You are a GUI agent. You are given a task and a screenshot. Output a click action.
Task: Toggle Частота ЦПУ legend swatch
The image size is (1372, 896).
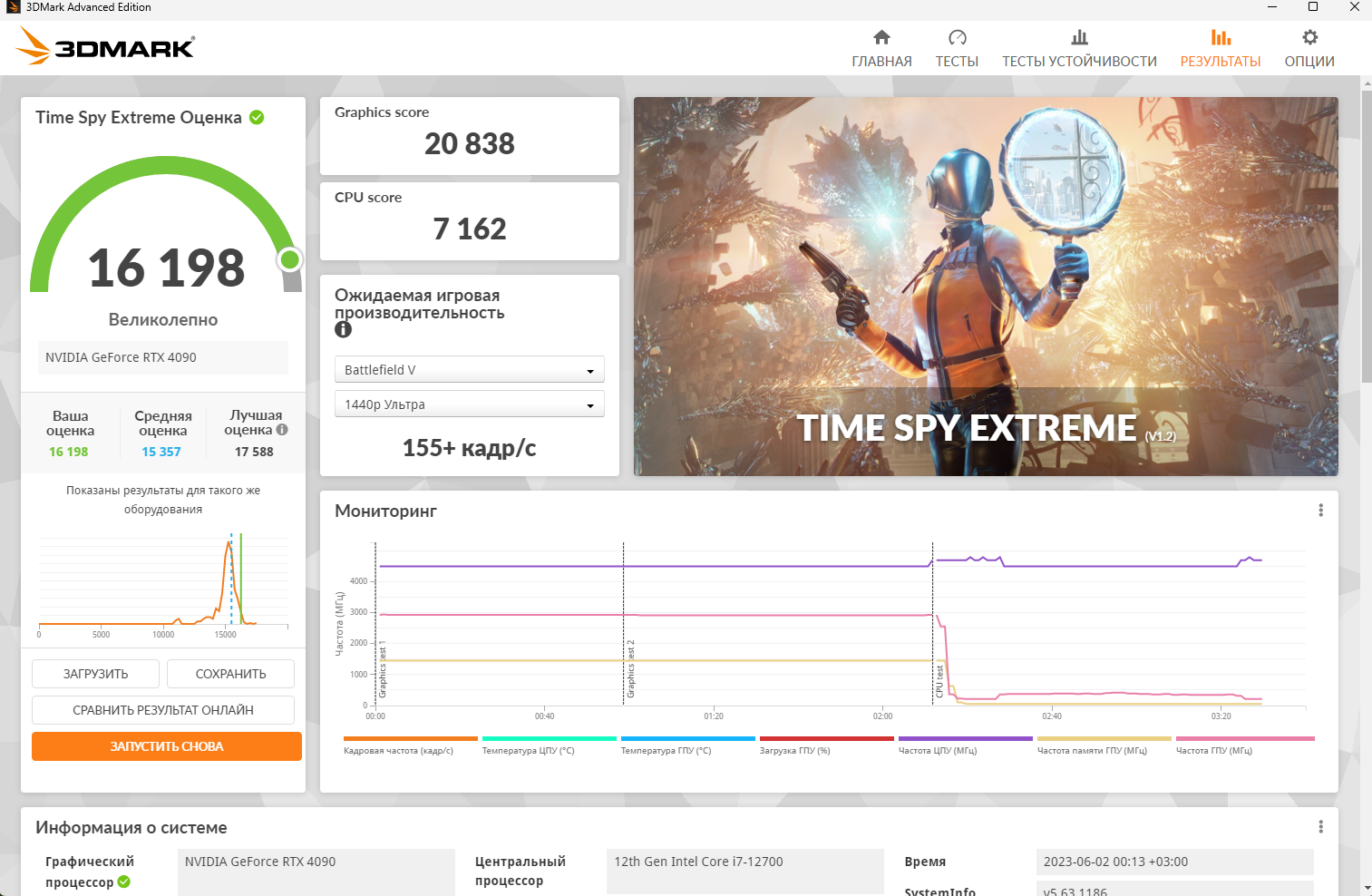[x=965, y=738]
